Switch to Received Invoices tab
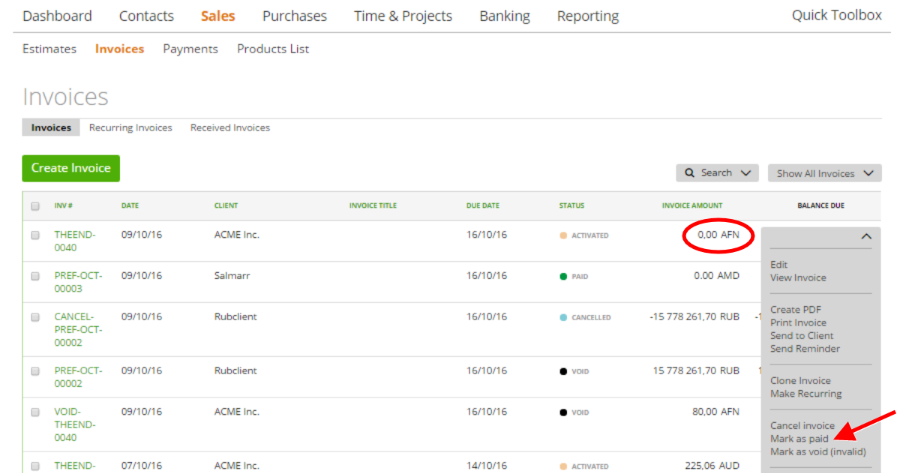This screenshot has width=918, height=473. [x=230, y=128]
